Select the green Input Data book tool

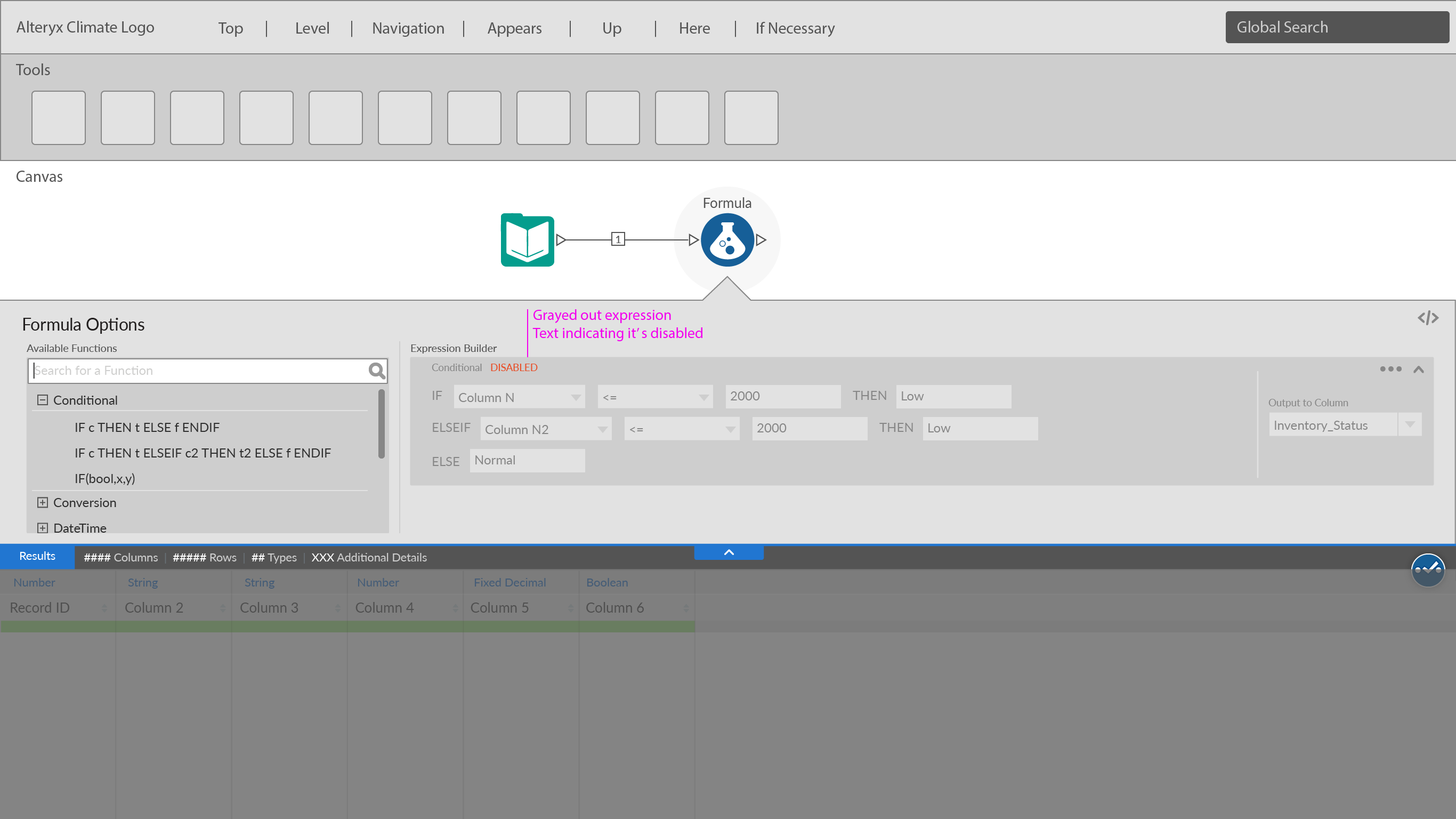tap(527, 240)
